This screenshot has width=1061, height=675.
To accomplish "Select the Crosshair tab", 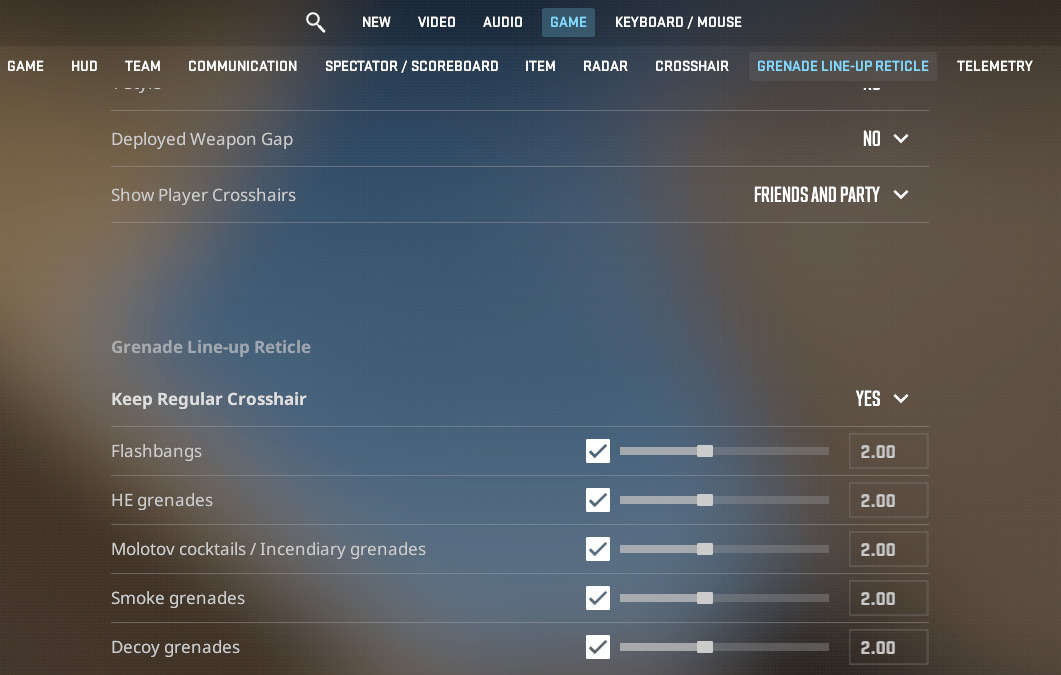I will pyautogui.click(x=692, y=66).
